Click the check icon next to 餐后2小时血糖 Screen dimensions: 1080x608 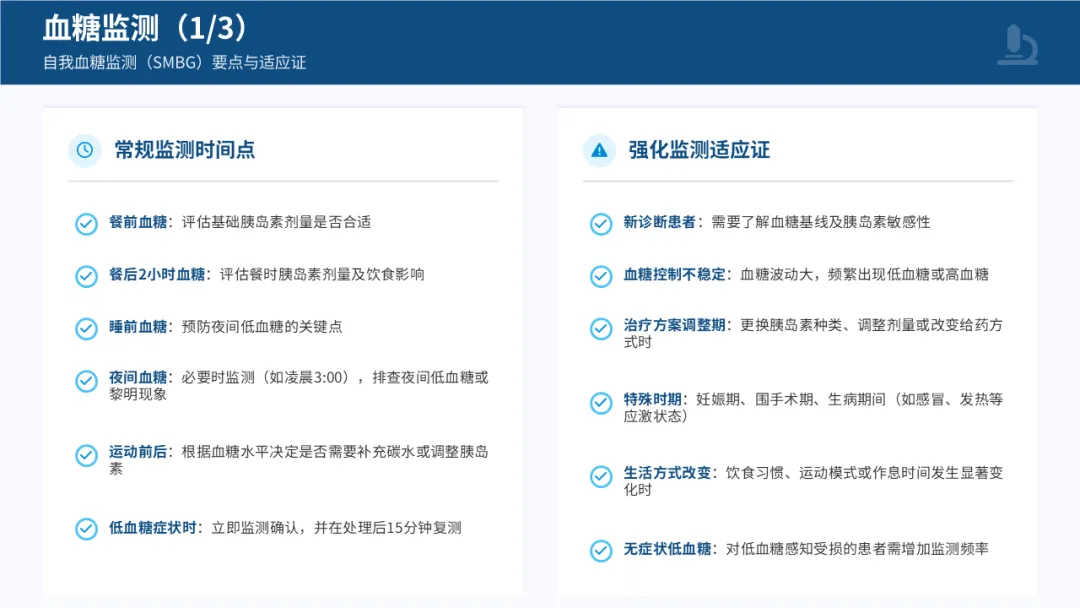[86, 276]
